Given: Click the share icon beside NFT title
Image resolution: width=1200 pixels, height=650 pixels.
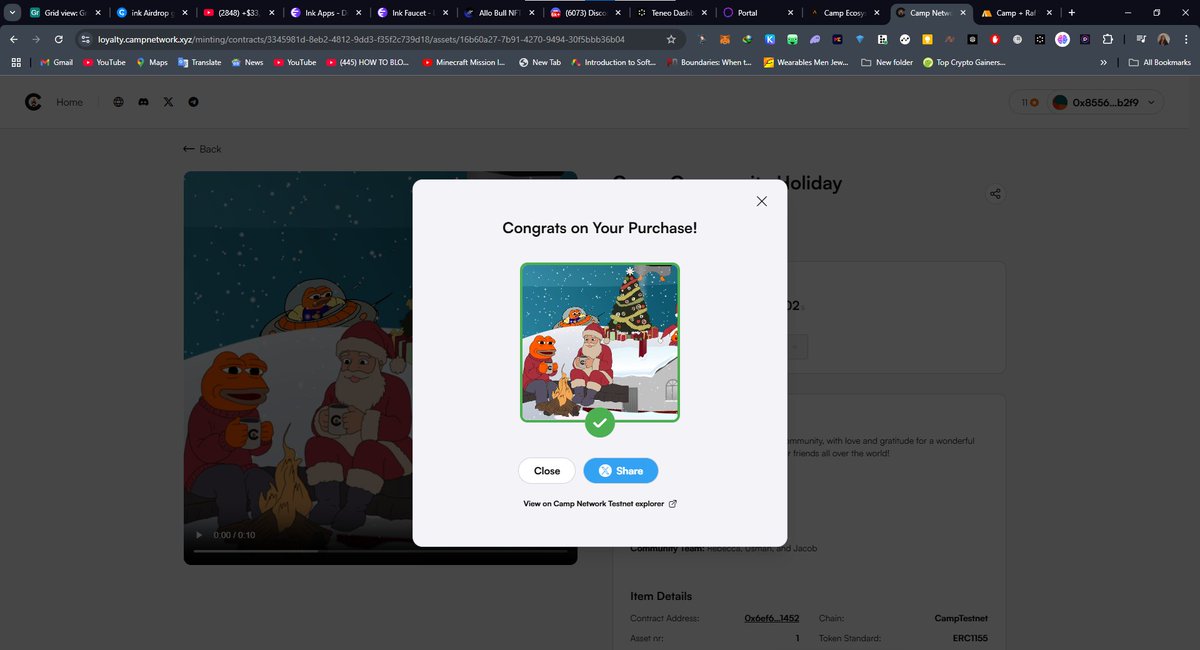Looking at the screenshot, I should click(x=994, y=194).
